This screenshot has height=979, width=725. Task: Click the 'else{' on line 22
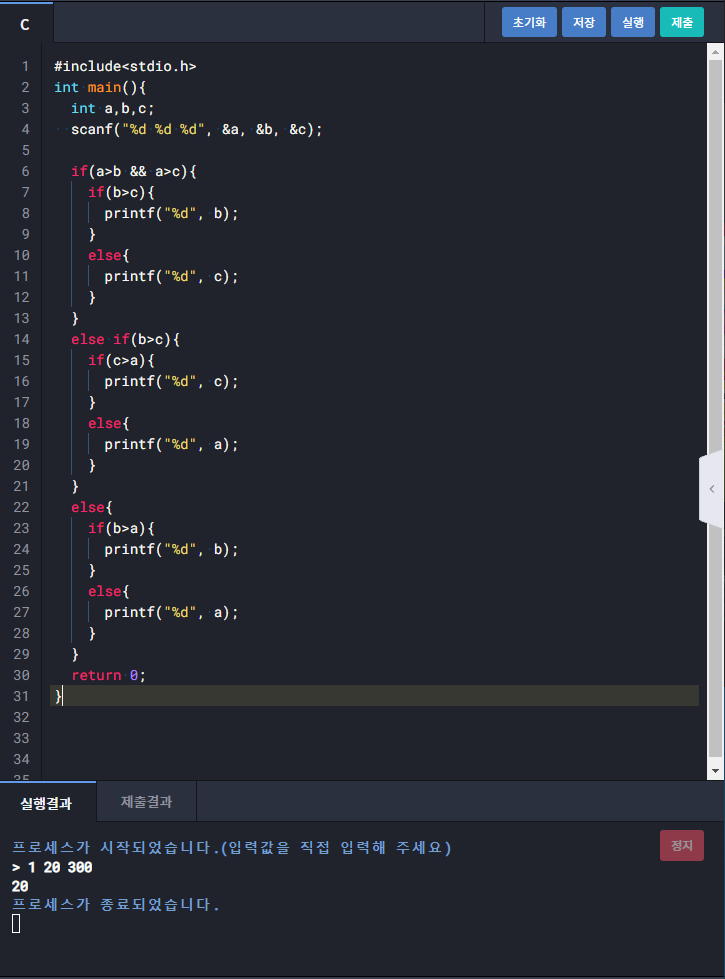[x=92, y=508]
